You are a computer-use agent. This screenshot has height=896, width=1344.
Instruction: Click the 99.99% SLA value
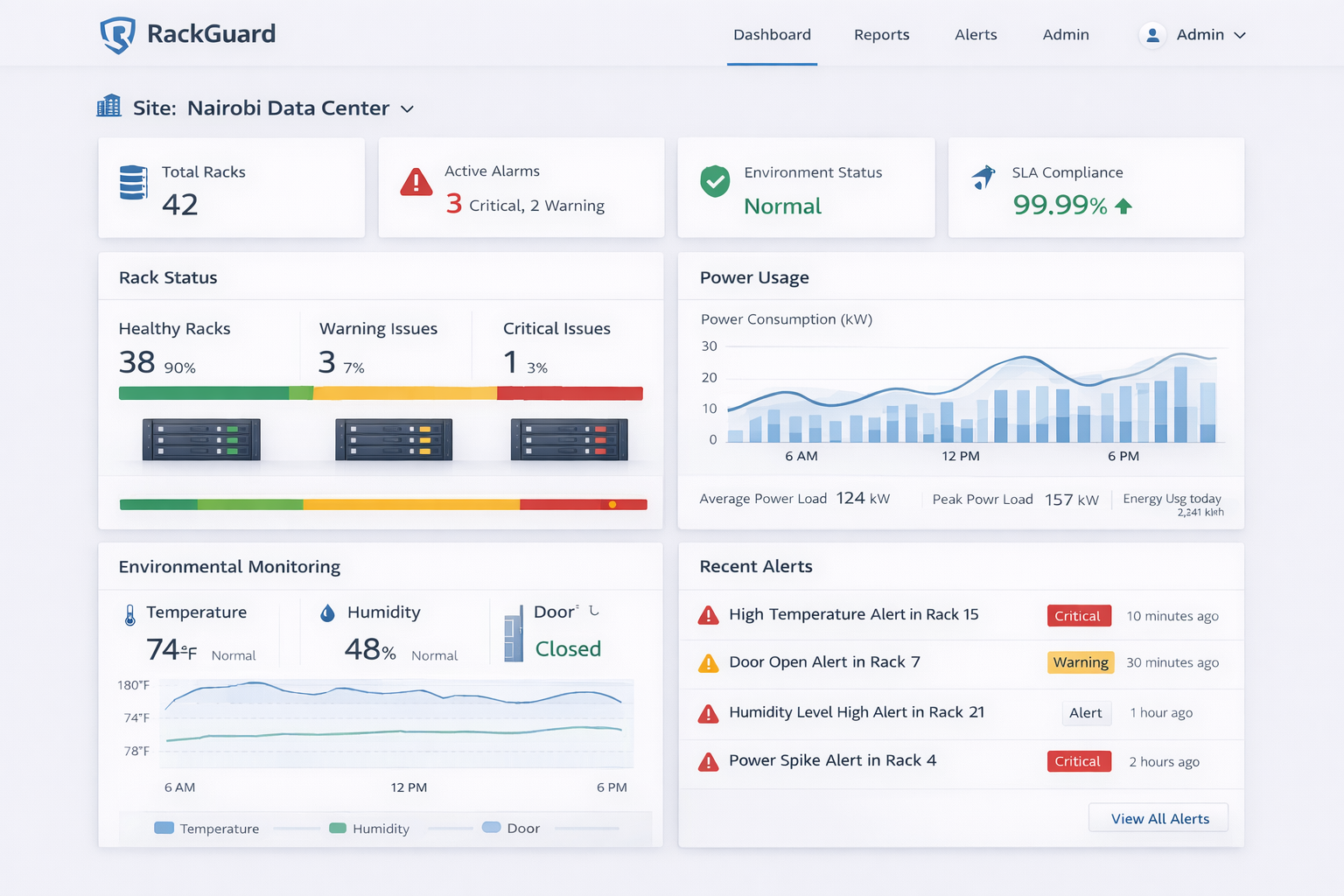[x=1060, y=205]
